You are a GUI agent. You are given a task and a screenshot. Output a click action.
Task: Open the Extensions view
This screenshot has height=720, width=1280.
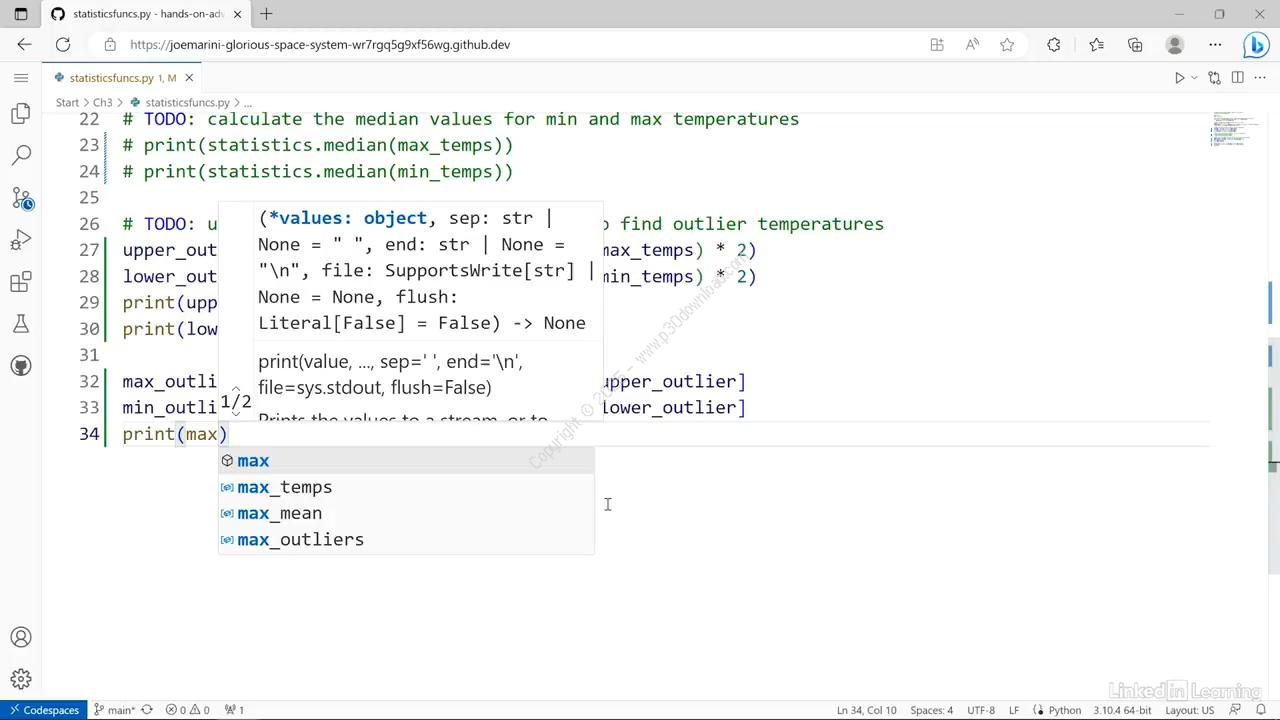point(21,282)
